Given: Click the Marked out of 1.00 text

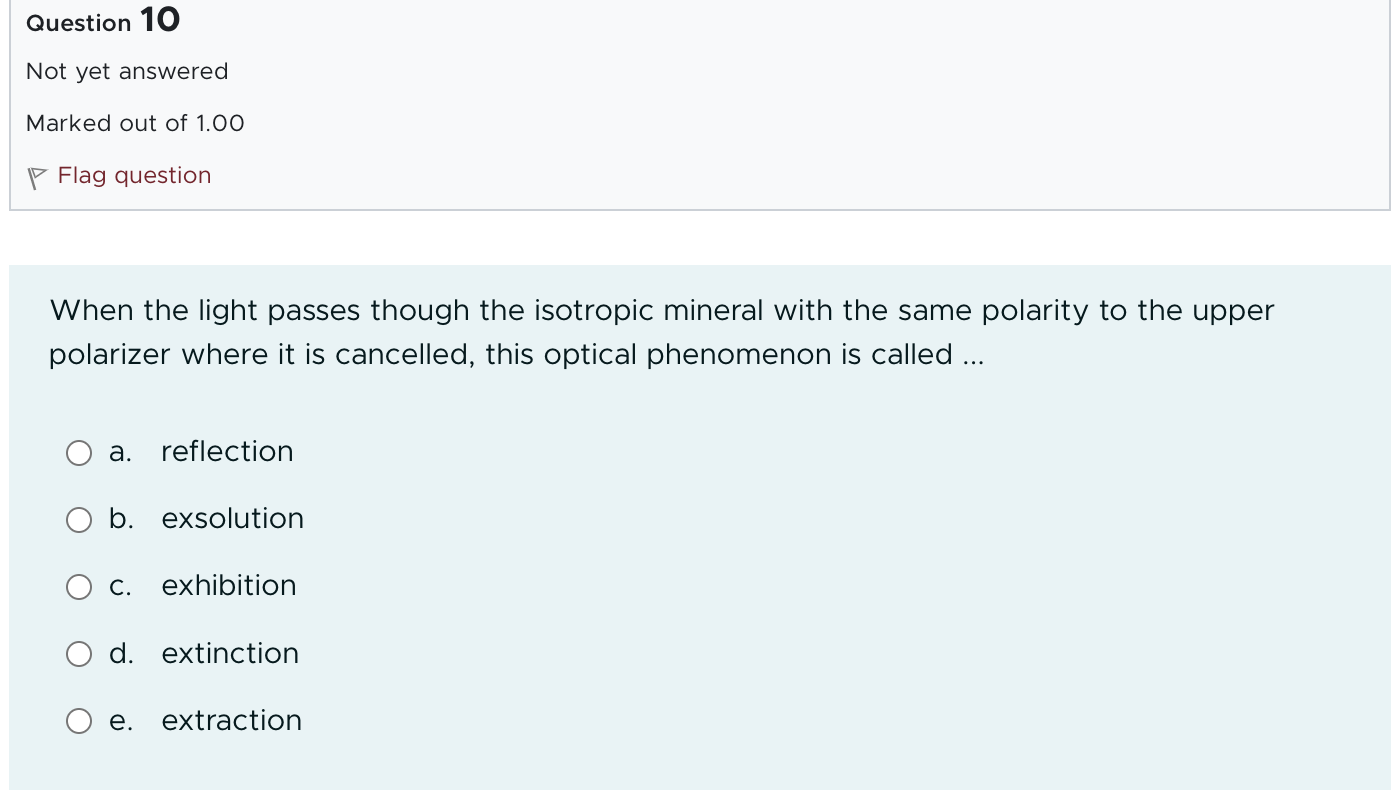Looking at the screenshot, I should click(134, 123).
